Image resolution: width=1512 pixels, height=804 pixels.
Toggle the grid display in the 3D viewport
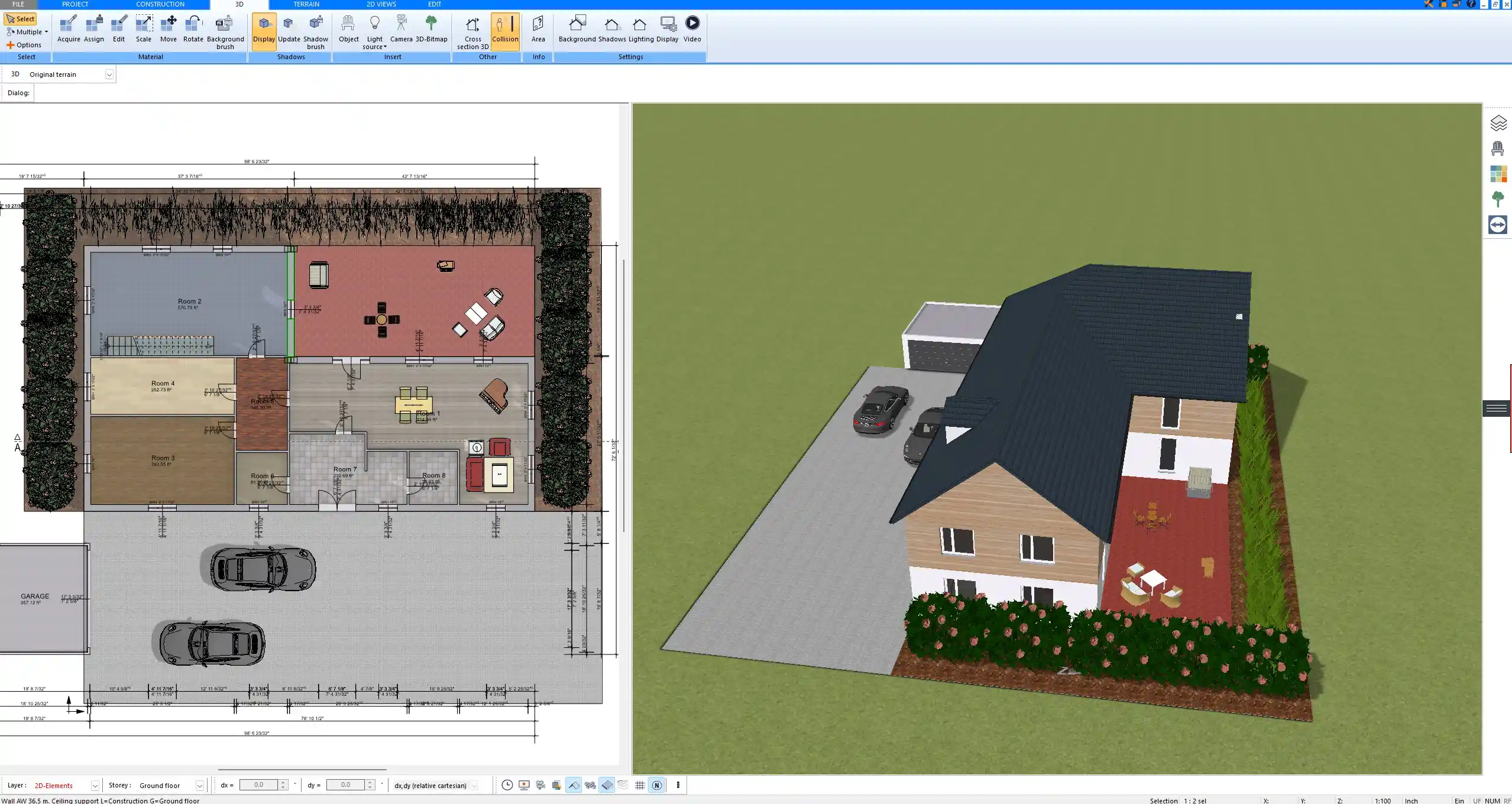pyautogui.click(x=640, y=785)
